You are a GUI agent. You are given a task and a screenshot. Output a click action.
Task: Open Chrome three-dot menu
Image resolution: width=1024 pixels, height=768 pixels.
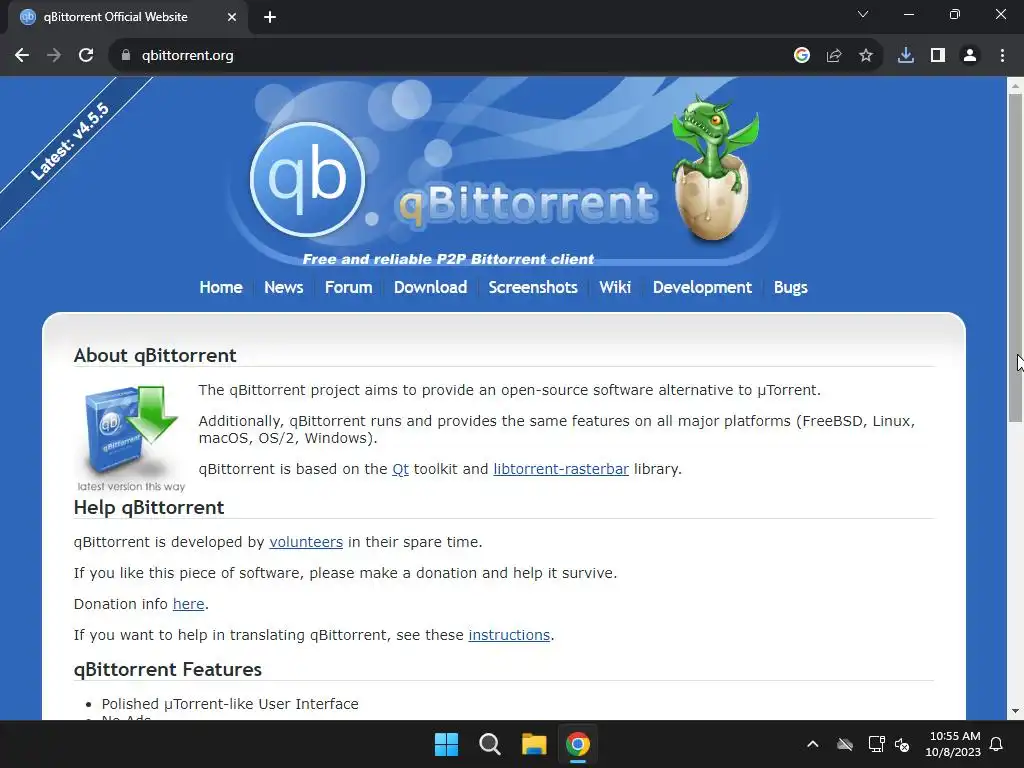point(1002,56)
